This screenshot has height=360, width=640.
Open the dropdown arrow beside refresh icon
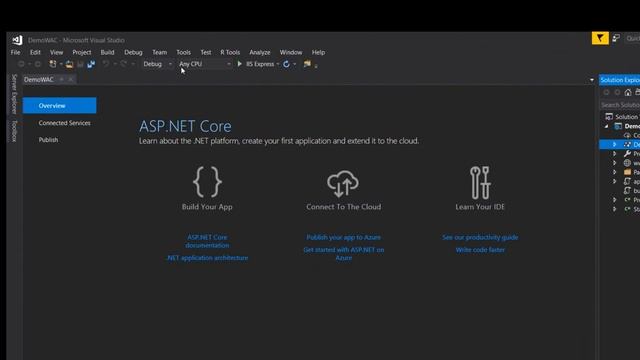pos(294,64)
